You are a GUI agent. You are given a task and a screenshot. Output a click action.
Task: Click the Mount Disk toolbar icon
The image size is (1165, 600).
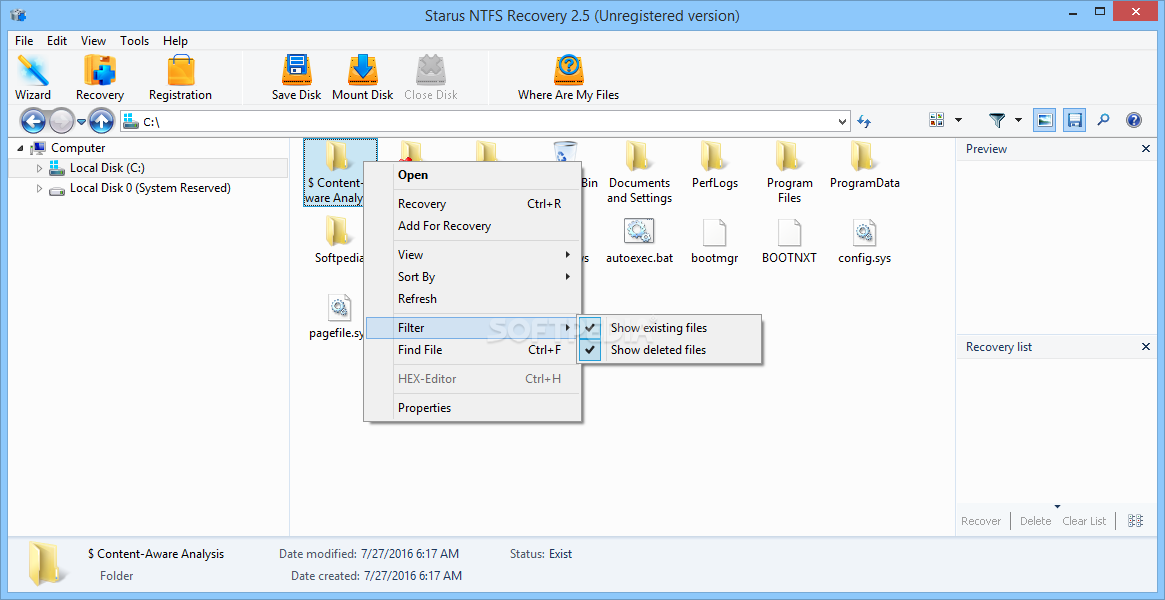pos(363,77)
